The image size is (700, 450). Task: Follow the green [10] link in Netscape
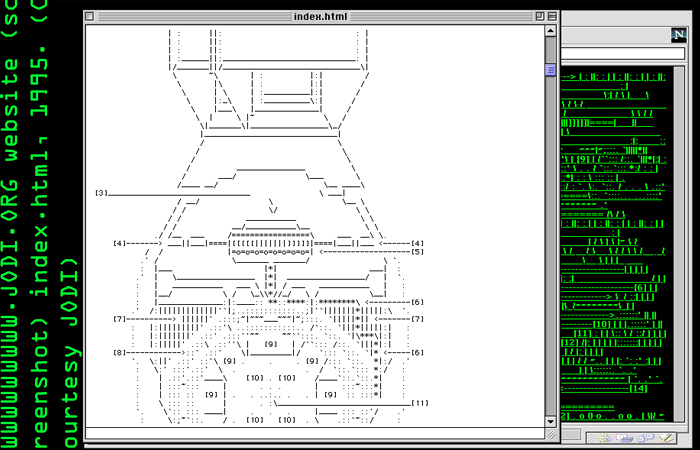coord(602,325)
